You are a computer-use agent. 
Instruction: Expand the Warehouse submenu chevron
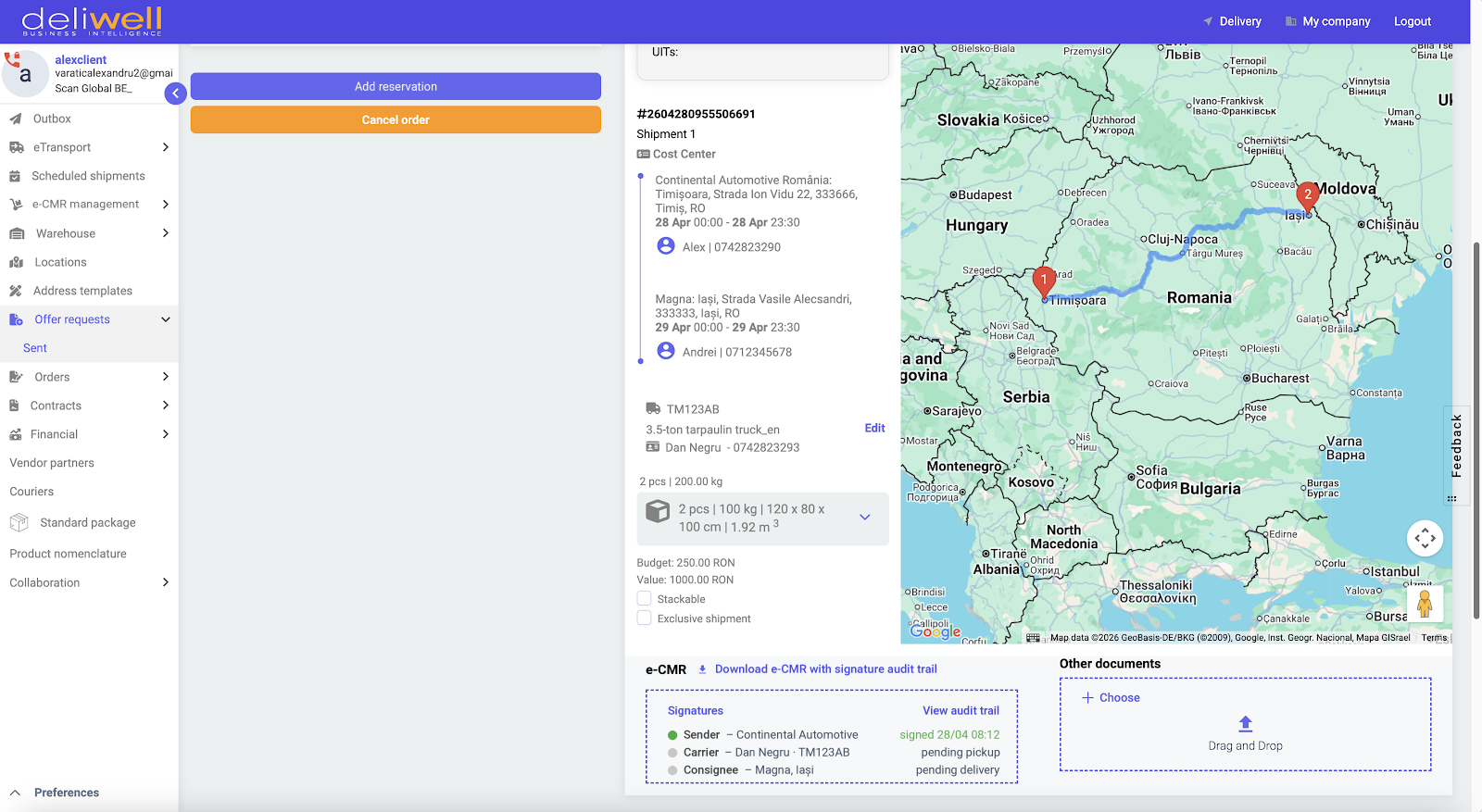pos(166,233)
